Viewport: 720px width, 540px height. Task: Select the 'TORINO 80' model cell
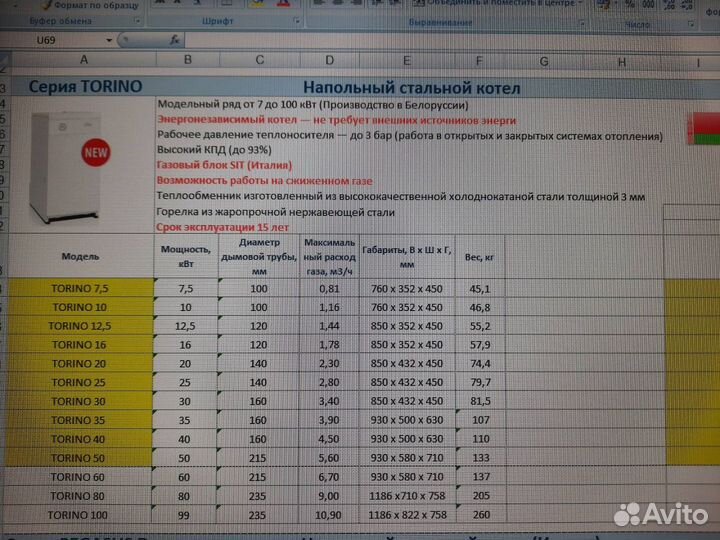(77, 496)
